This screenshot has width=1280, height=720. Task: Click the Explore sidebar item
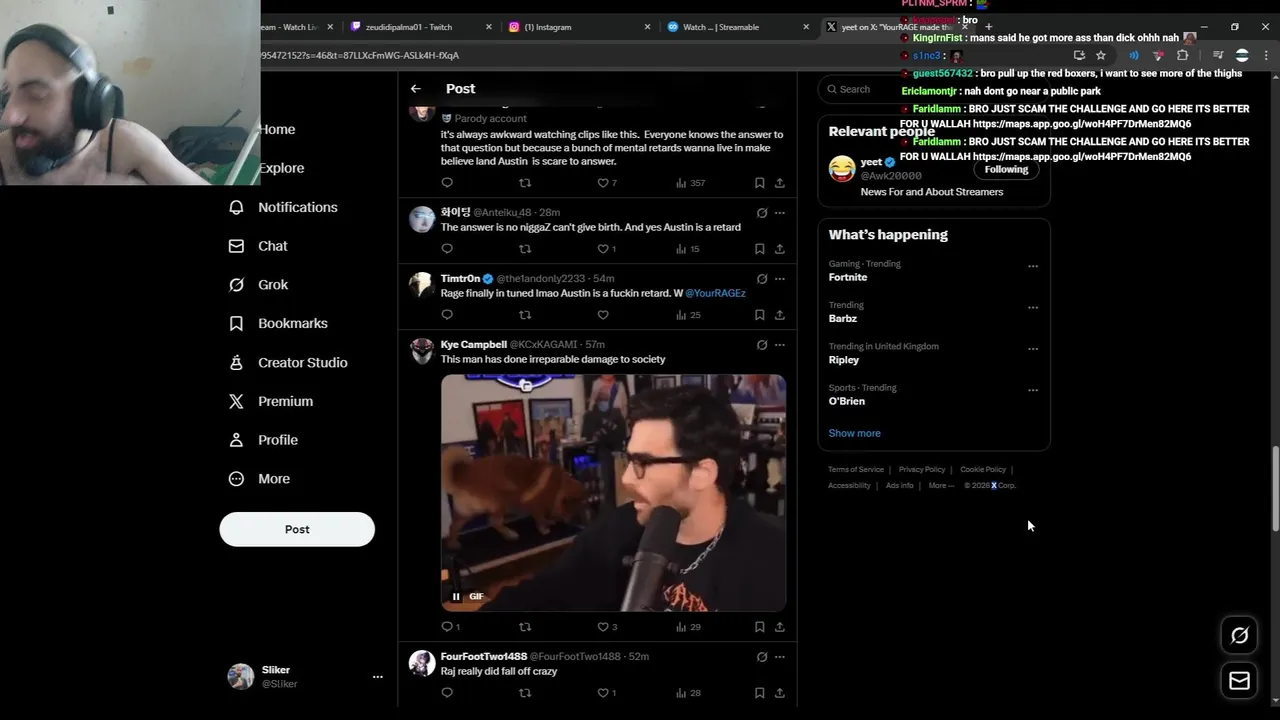[x=281, y=168]
